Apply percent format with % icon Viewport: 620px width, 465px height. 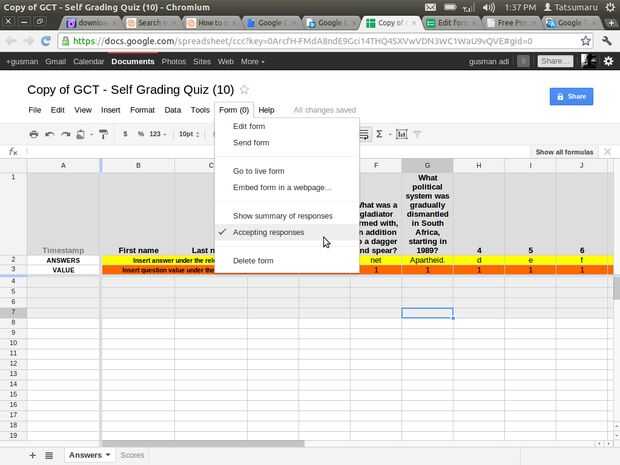tap(141, 134)
